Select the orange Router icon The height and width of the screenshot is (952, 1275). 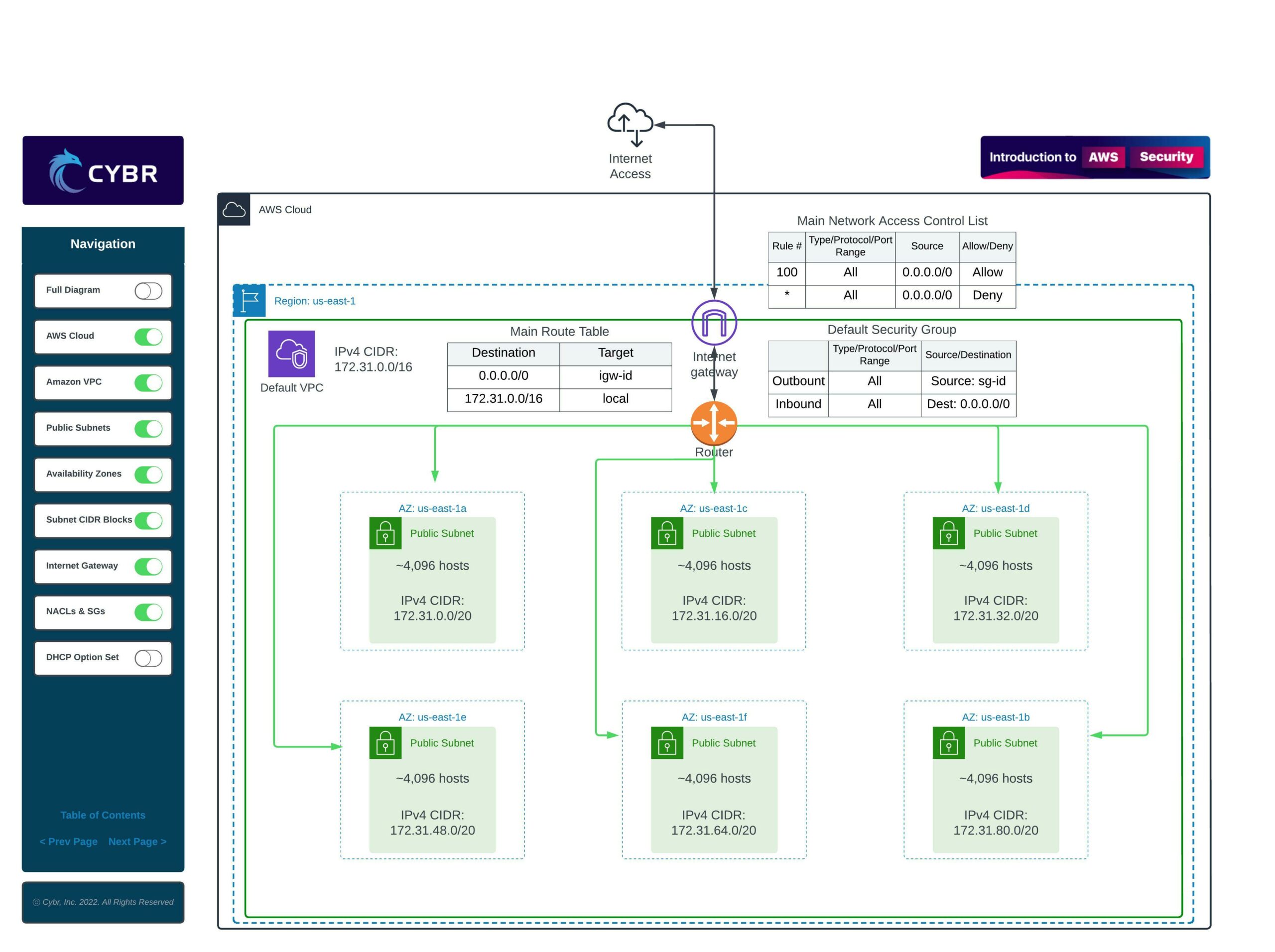point(714,423)
